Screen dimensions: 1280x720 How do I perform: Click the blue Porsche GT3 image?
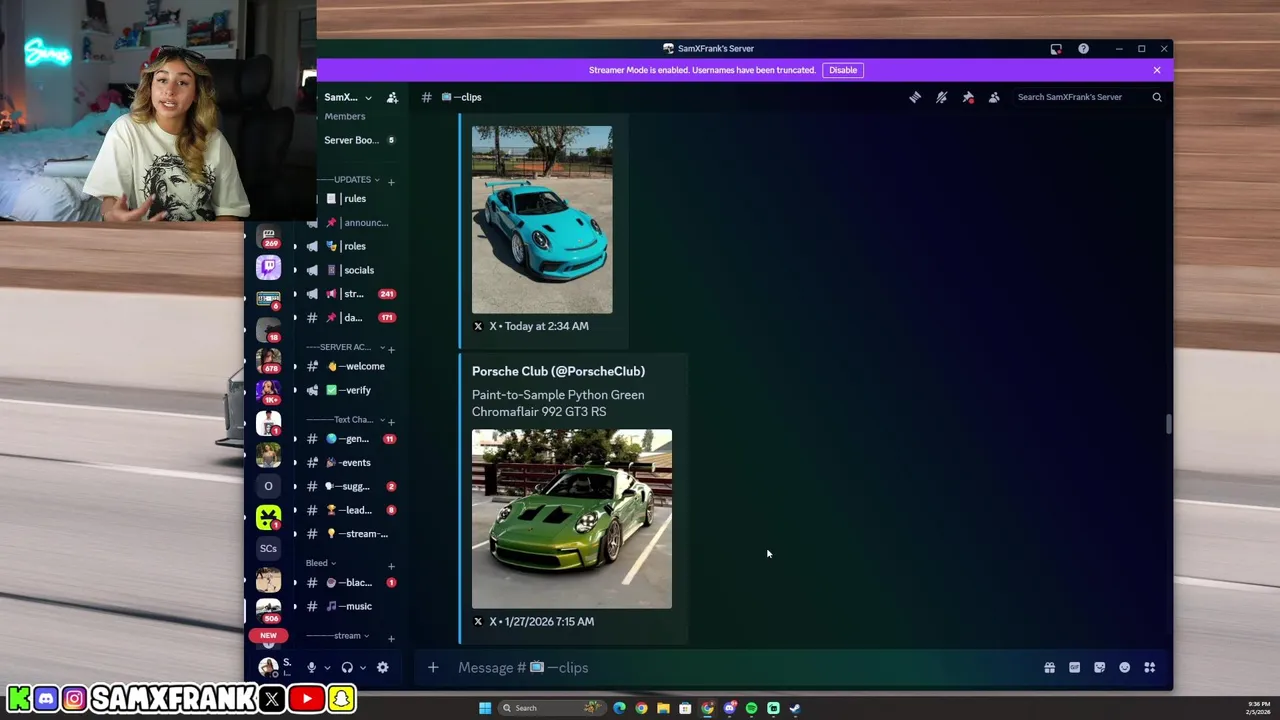click(542, 219)
